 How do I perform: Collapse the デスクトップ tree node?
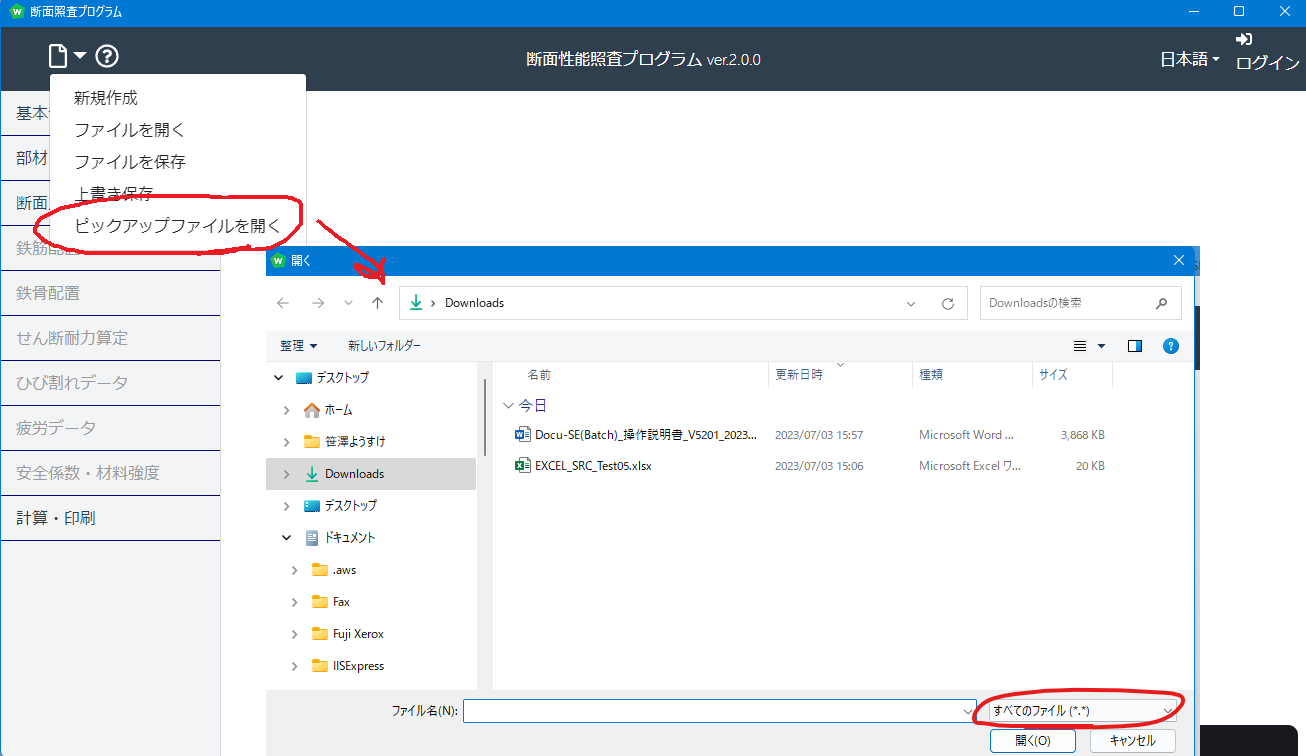pos(278,377)
